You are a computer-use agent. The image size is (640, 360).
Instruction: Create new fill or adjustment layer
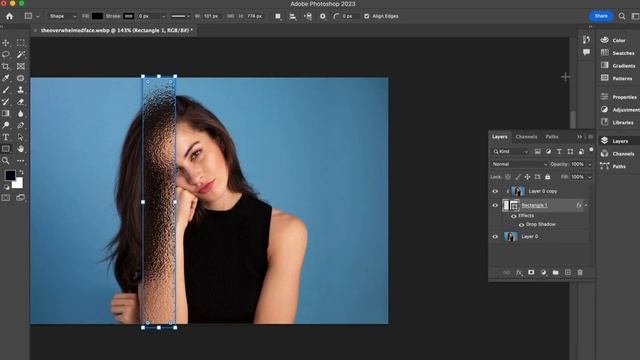coord(543,272)
